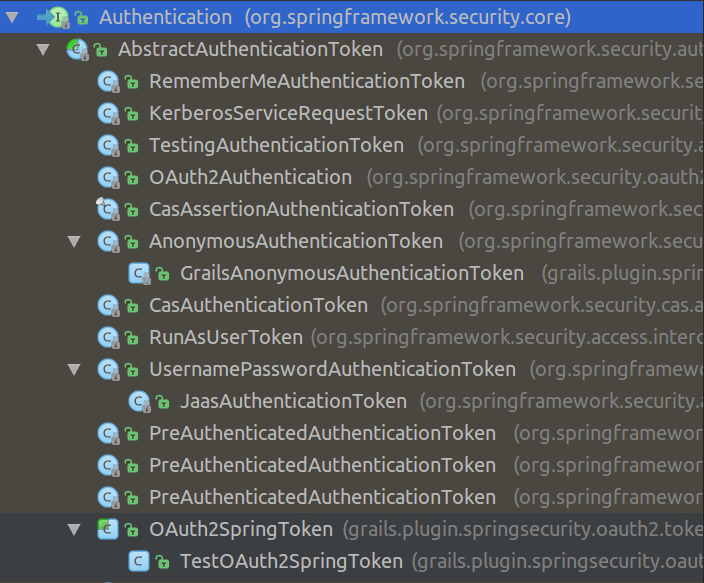Click the public lock icon beside OAuth2SpringToken
Image resolution: width=704 pixels, height=583 pixels.
[x=132, y=530]
